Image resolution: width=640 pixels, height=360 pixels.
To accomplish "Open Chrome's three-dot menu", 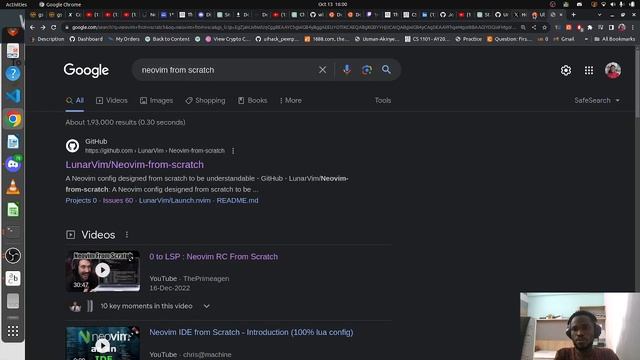I will pyautogui.click(x=632, y=27).
